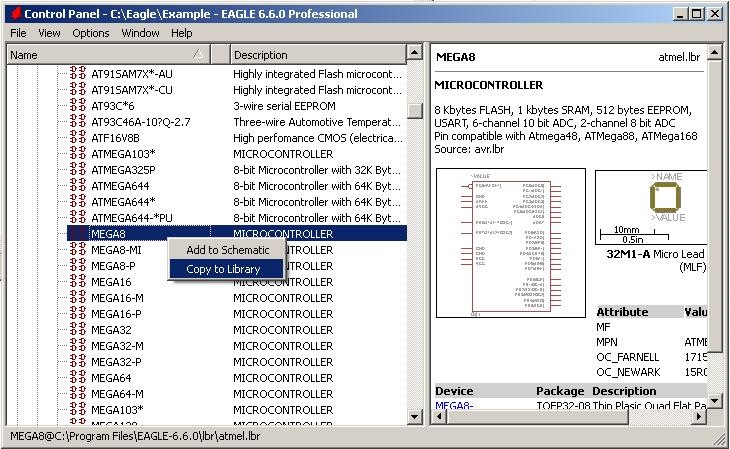Click the device icon beside MEGA64-M
The height and width of the screenshot is (449, 730).
pyautogui.click(x=78, y=393)
